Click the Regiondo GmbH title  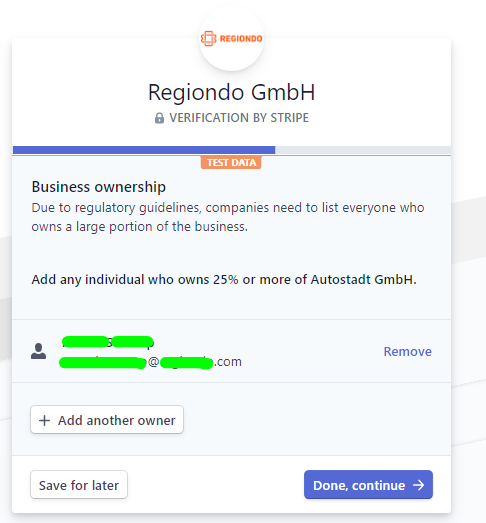231,92
